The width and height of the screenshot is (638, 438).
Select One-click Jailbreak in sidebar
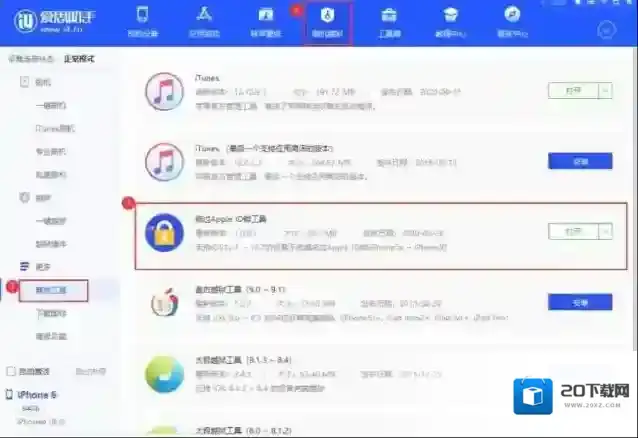(x=51, y=221)
